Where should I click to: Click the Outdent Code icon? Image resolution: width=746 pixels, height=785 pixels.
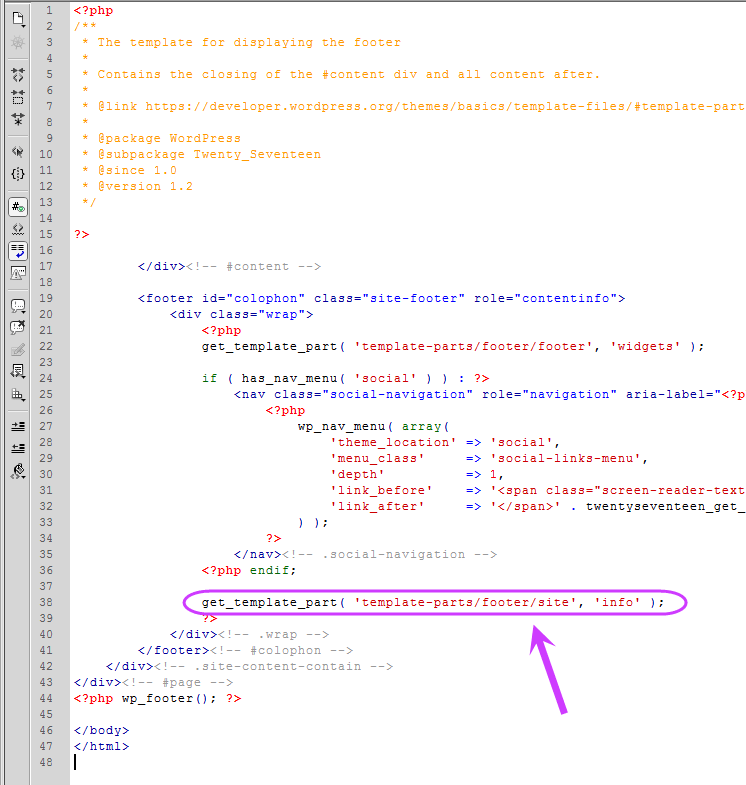pos(18,448)
